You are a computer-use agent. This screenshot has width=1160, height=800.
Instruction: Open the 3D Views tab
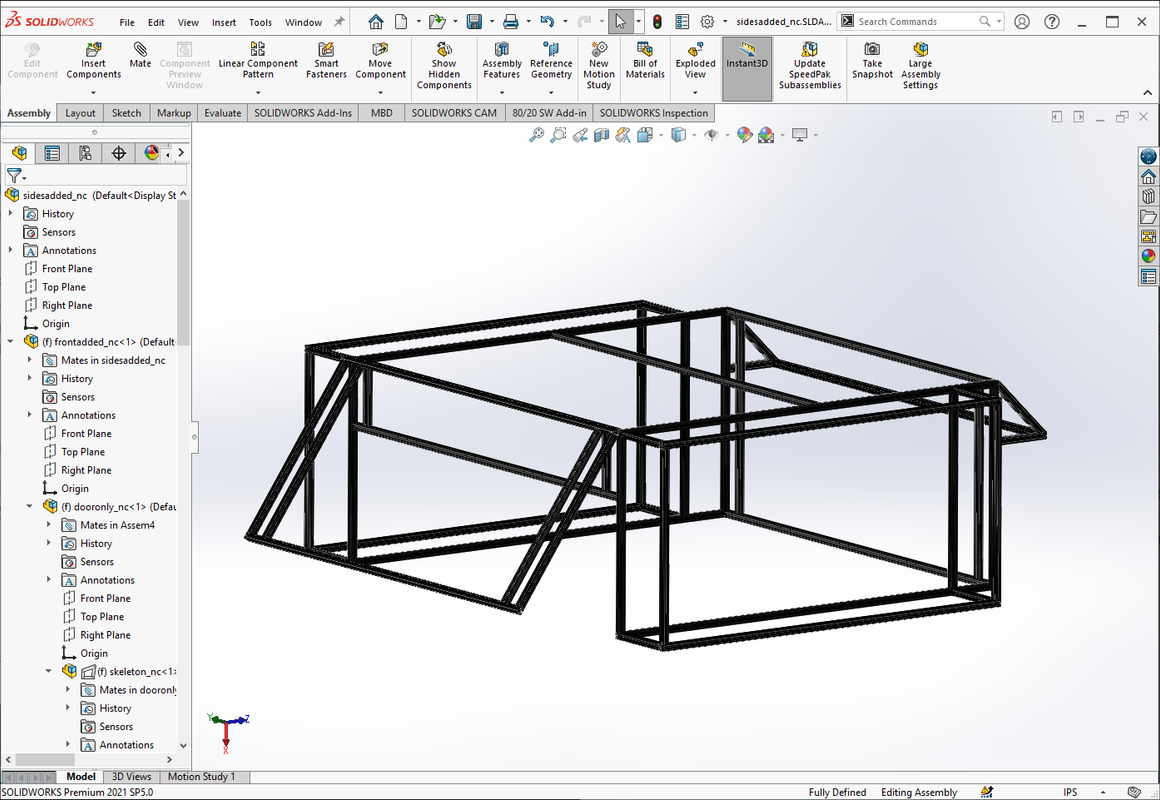click(x=131, y=776)
